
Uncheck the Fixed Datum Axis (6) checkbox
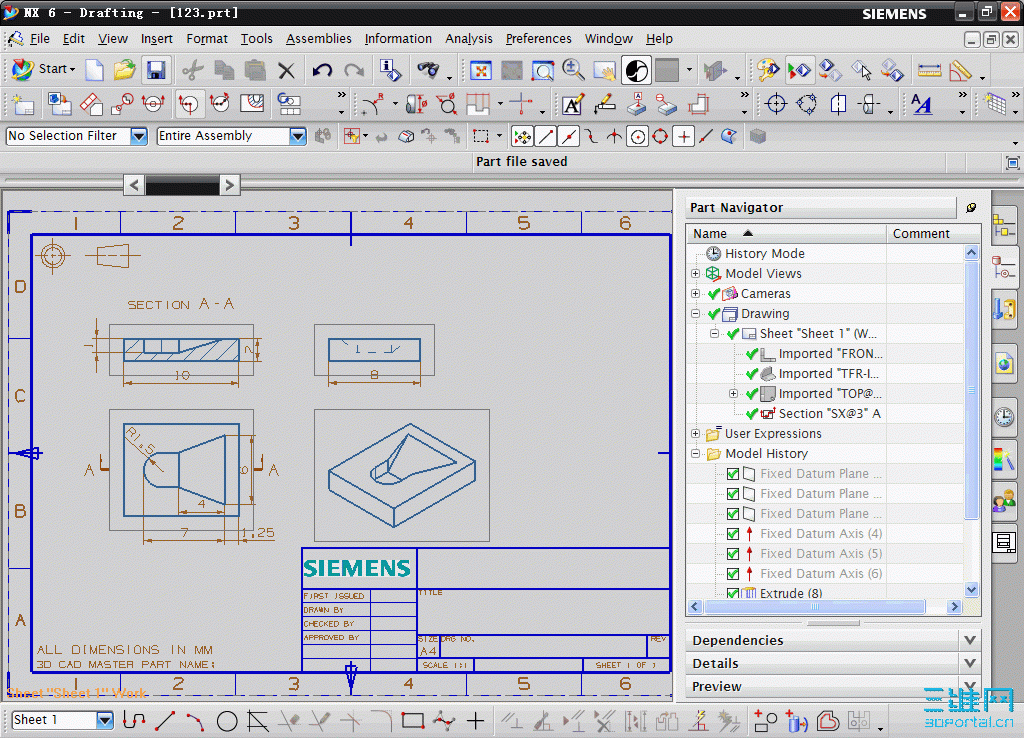(x=733, y=574)
